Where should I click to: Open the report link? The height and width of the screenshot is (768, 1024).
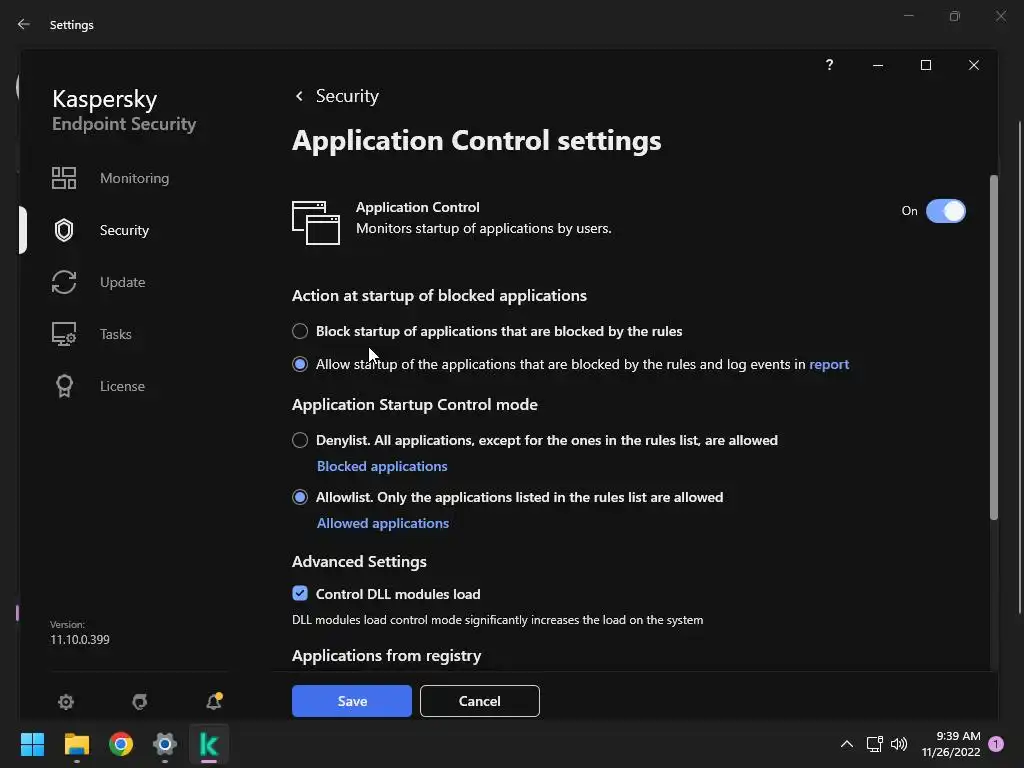[829, 364]
